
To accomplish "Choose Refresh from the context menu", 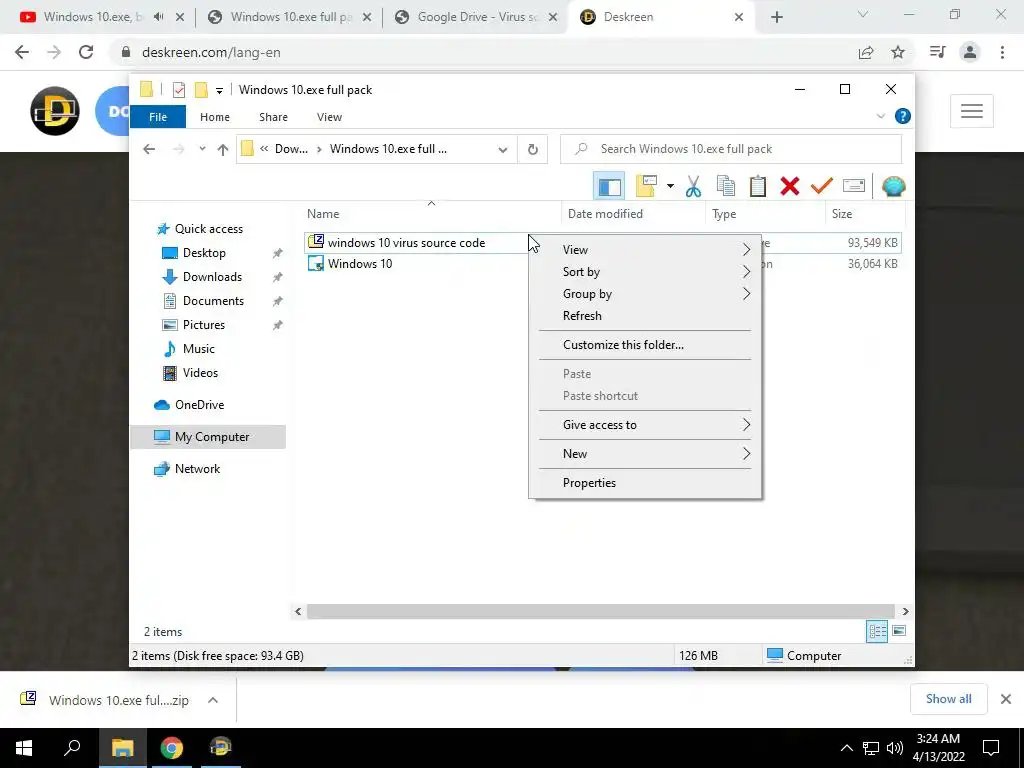I will (645, 315).
